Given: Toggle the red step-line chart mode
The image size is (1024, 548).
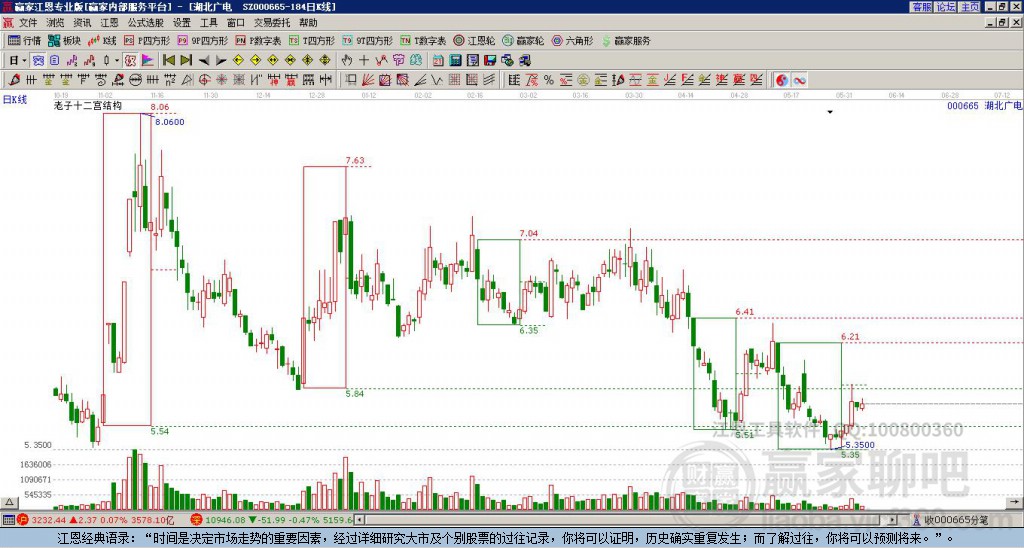Looking at the screenshot, I should pyautogui.click(x=89, y=61).
